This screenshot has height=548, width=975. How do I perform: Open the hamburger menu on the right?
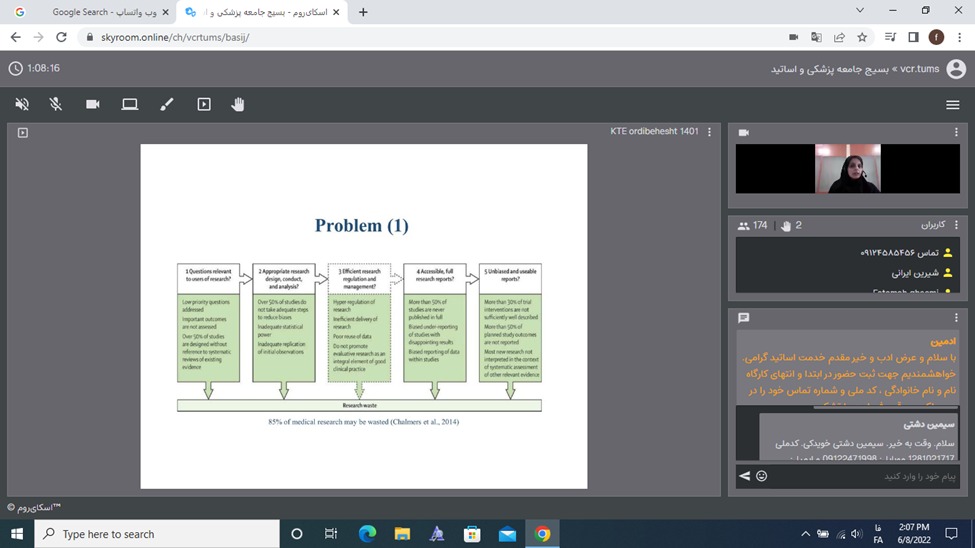[952, 105]
